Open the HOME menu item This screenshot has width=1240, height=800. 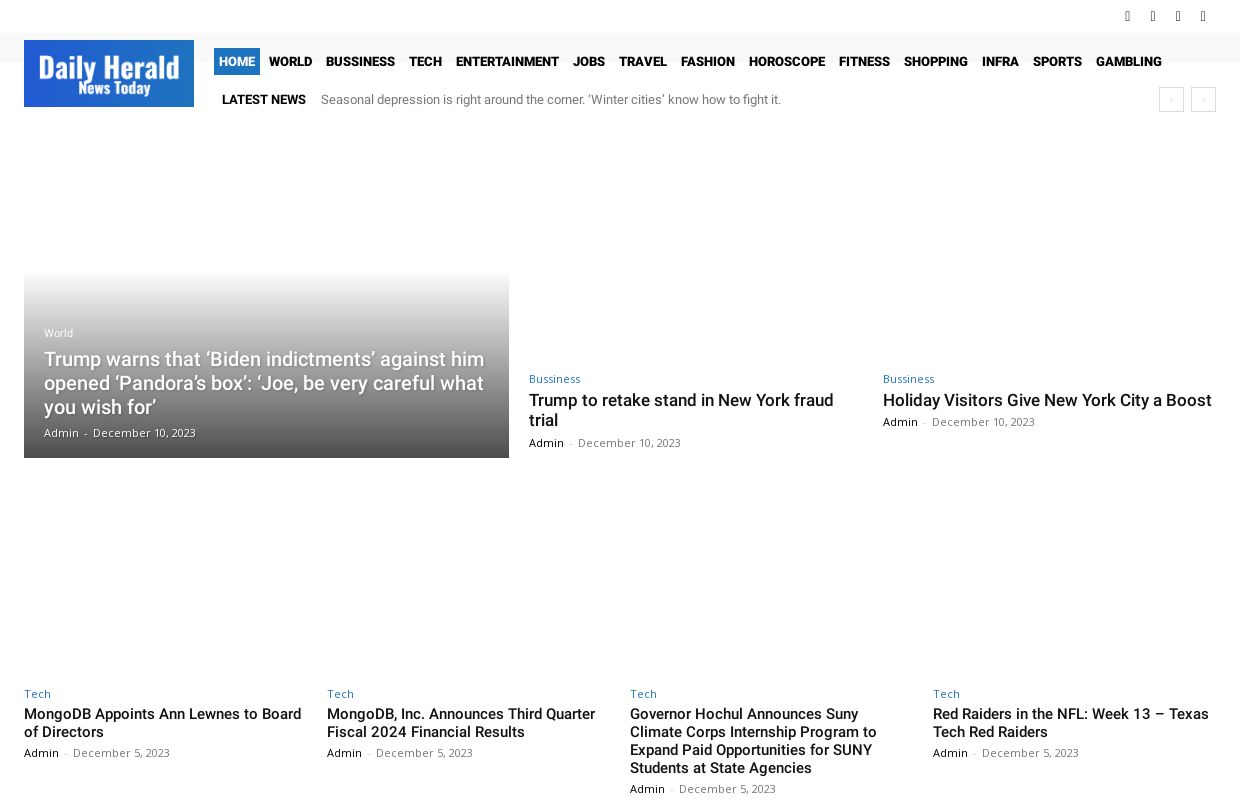[x=237, y=61]
